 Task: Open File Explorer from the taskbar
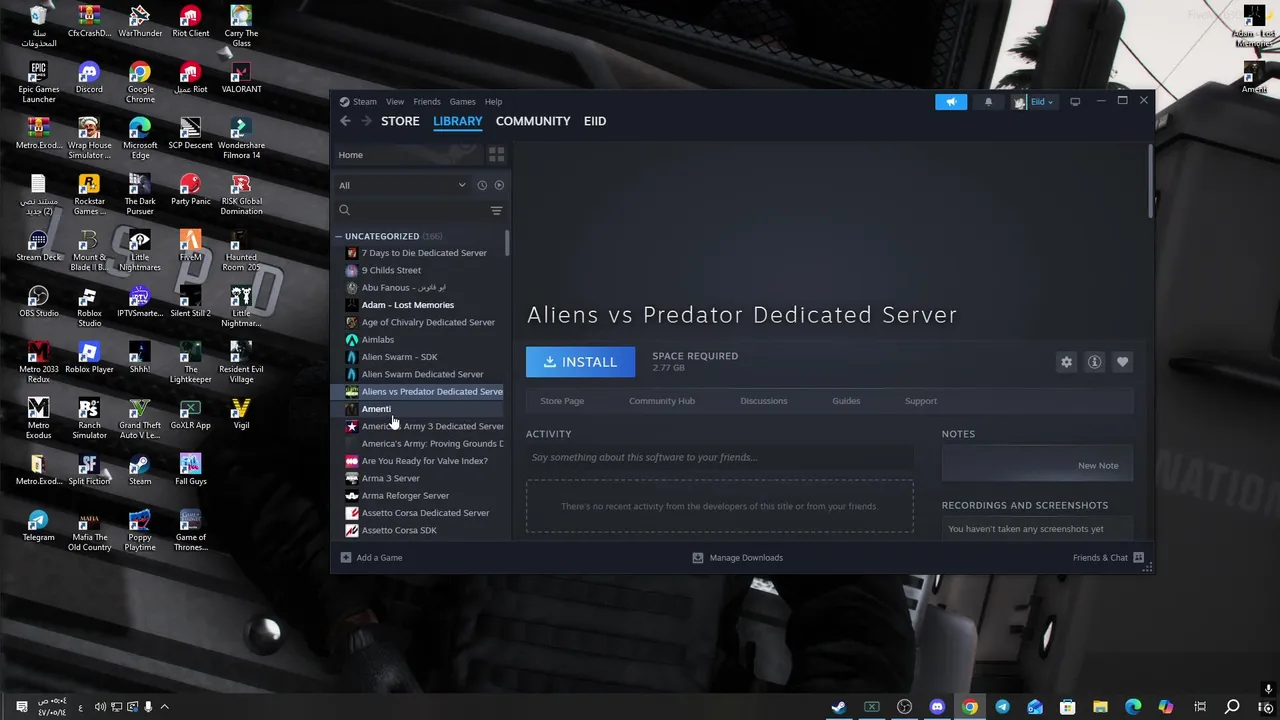[1100, 707]
